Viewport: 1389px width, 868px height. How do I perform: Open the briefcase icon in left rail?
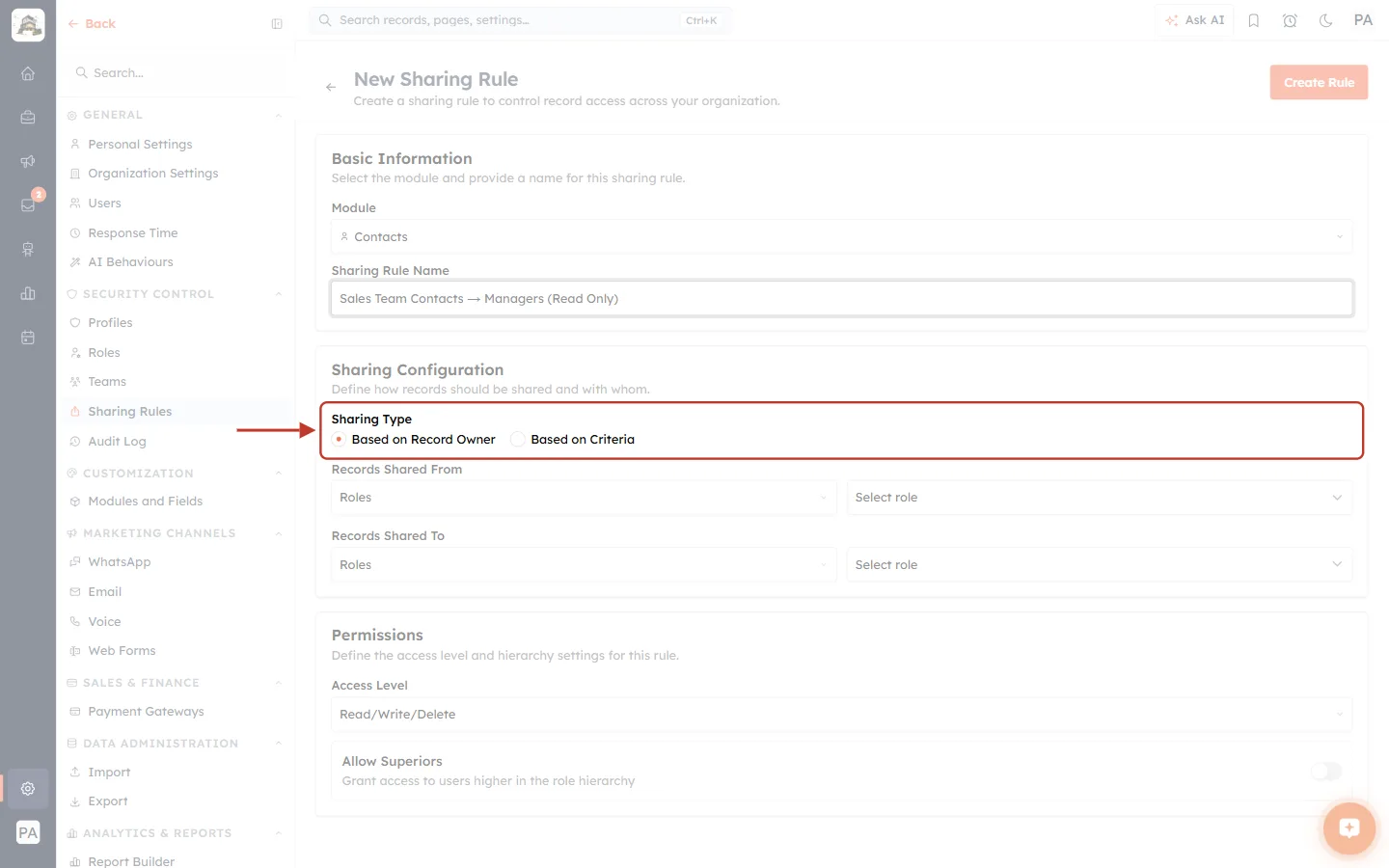tap(28, 117)
